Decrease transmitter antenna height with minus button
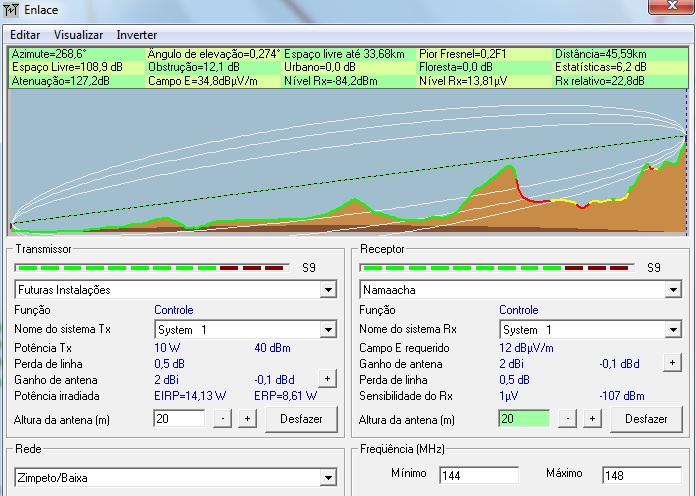This screenshot has height=496, width=696. (223, 419)
